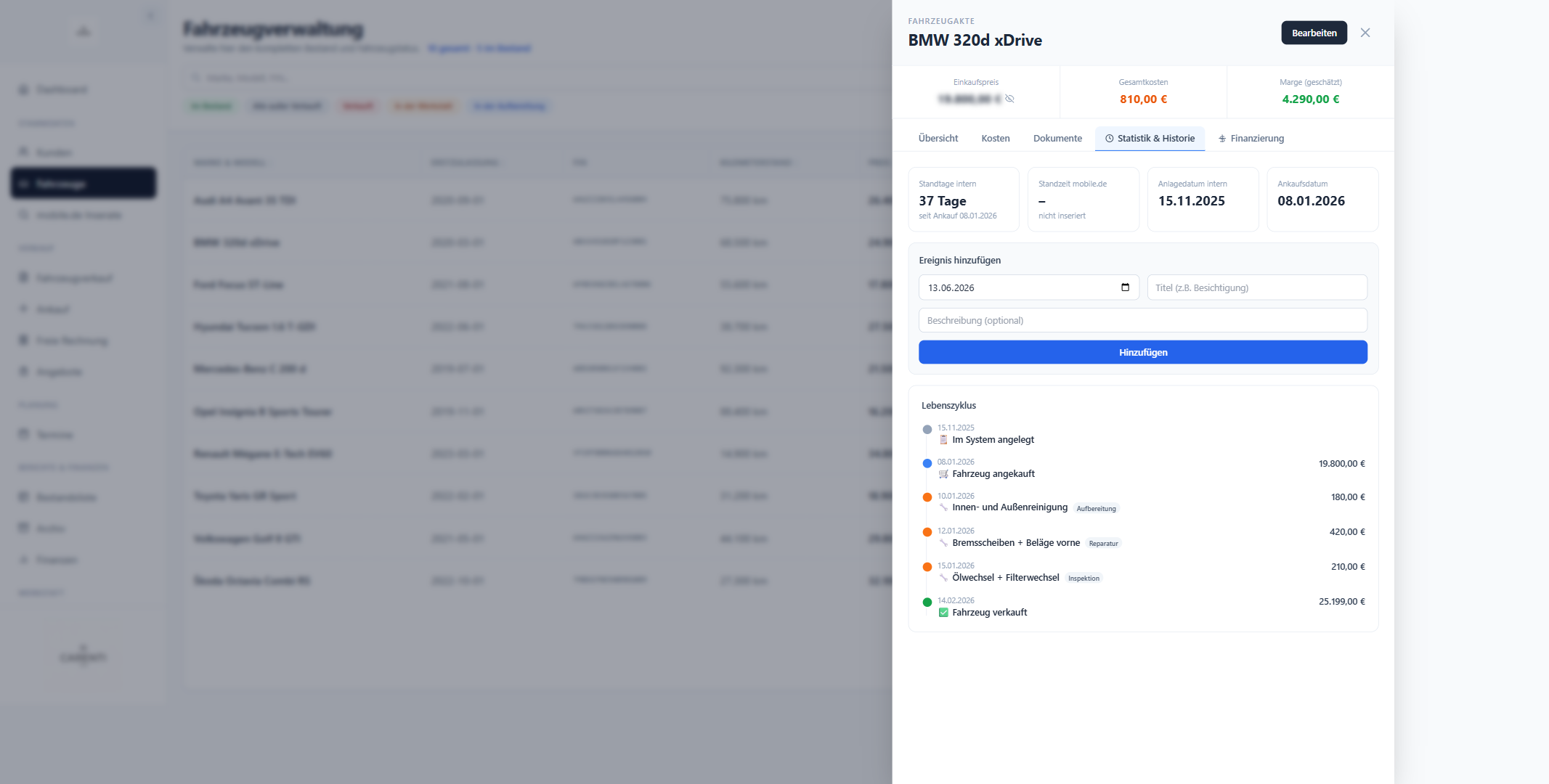Click the 19.800,00 € amount
Image resolution: width=1549 pixels, height=784 pixels.
(x=1341, y=464)
